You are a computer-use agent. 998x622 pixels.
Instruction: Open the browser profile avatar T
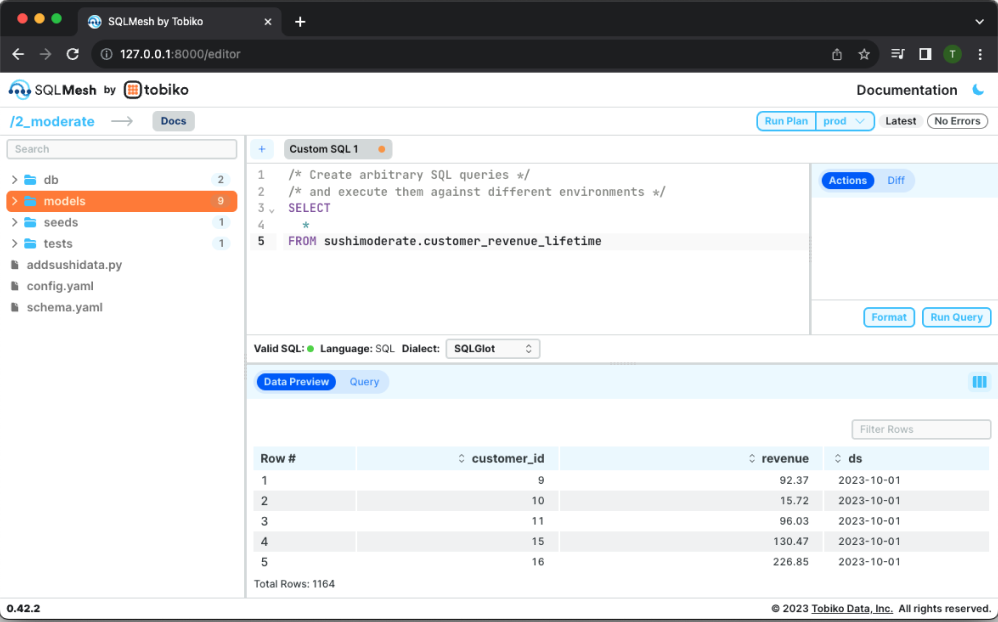(x=952, y=54)
